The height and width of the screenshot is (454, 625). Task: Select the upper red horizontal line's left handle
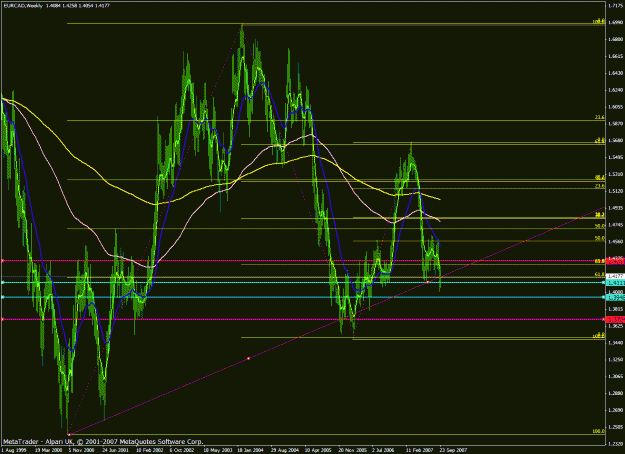pos(2,261)
